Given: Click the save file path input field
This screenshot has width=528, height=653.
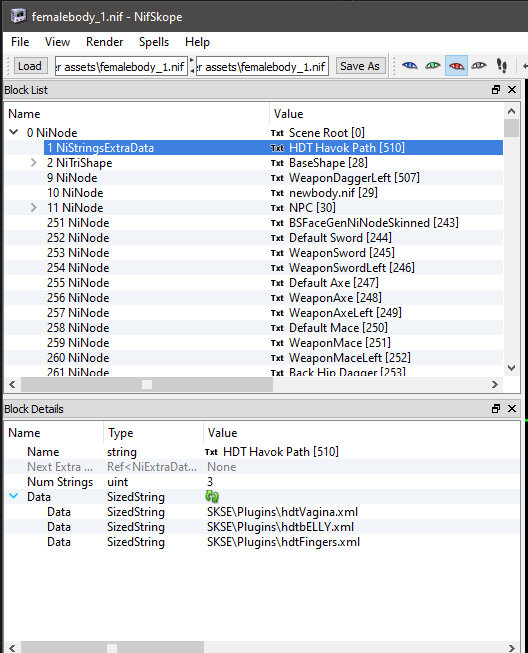Looking at the screenshot, I should click(x=262, y=66).
